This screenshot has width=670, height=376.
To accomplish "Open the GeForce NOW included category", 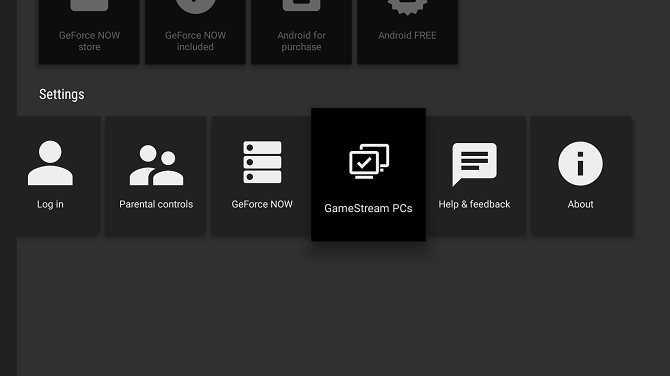I will click(195, 32).
